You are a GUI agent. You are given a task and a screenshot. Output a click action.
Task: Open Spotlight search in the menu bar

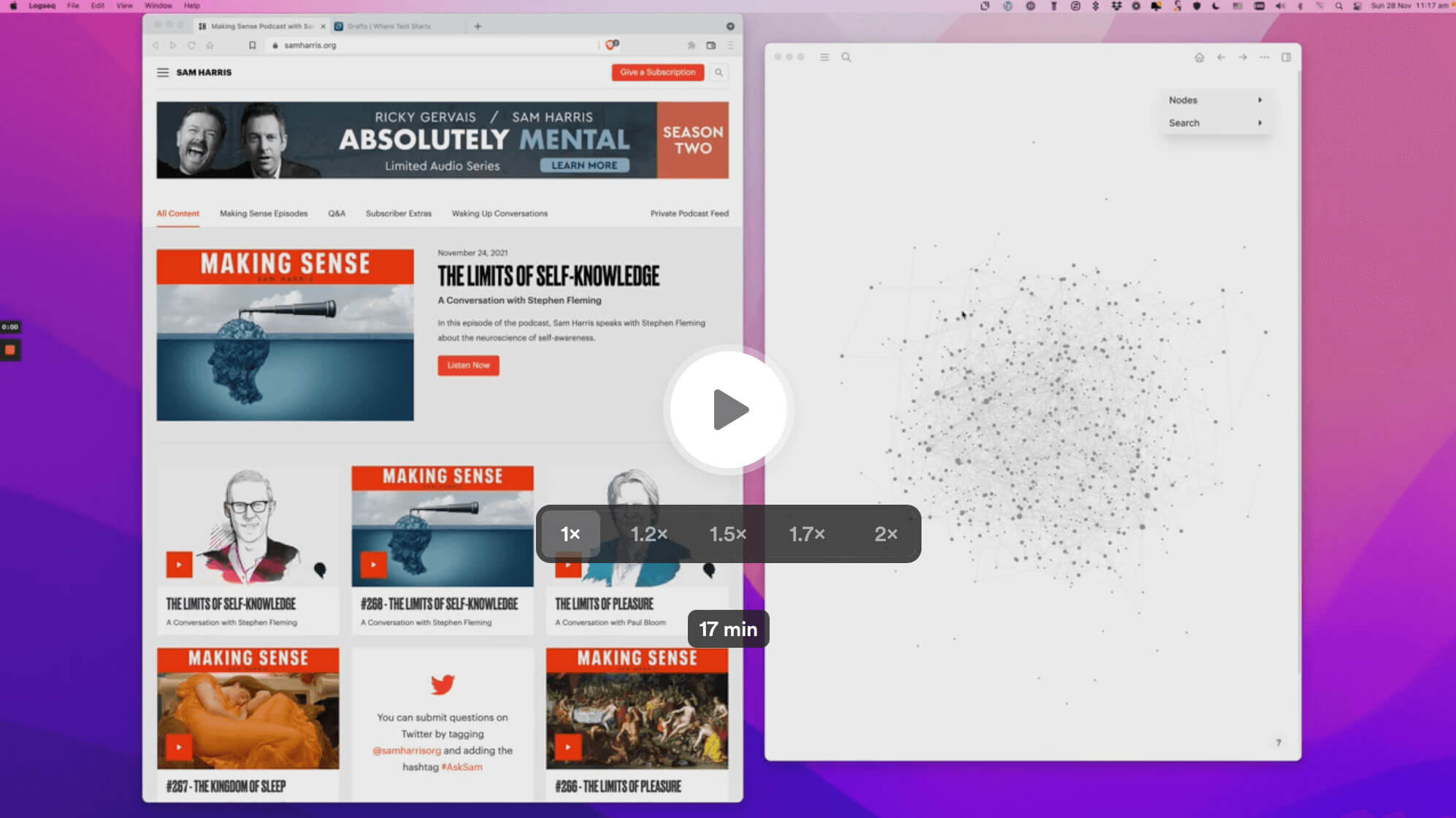click(x=1338, y=5)
